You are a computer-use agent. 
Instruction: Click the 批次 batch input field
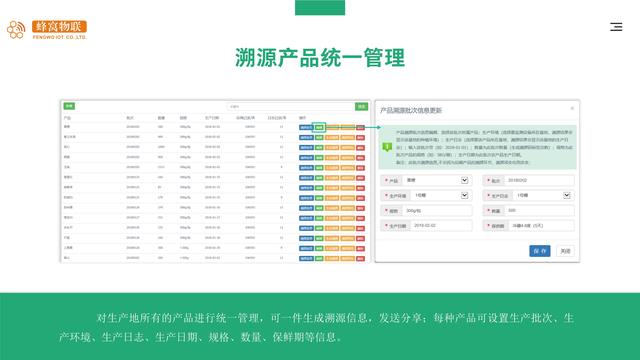[539, 180]
